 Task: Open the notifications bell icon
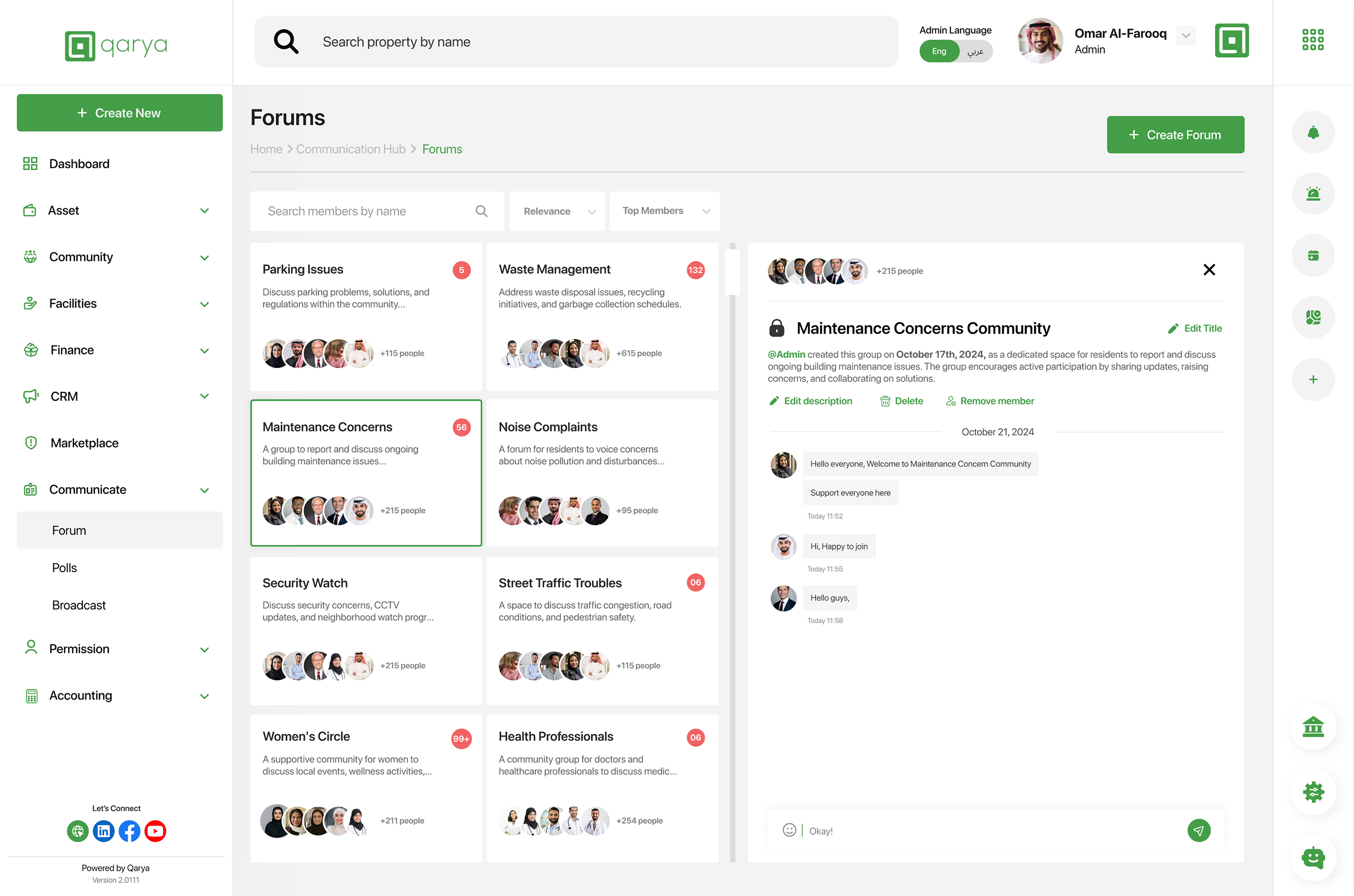[1313, 132]
